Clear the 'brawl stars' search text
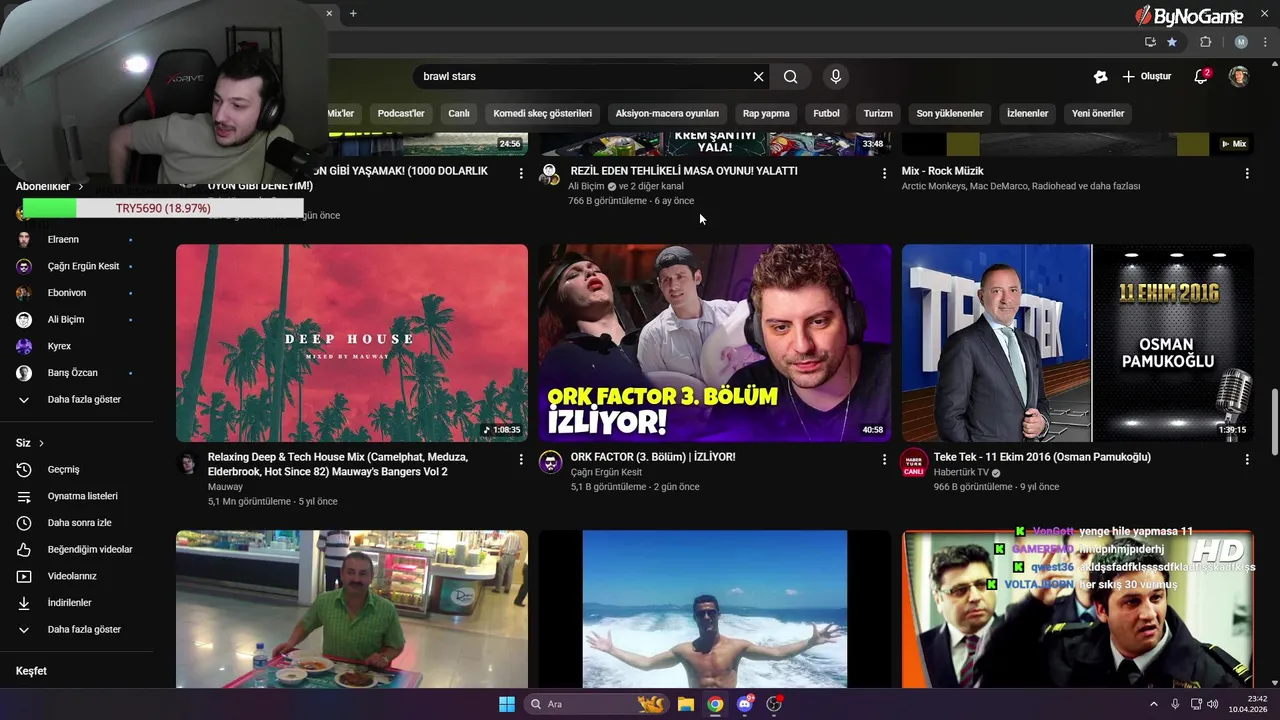This screenshot has height=720, width=1280. [758, 77]
